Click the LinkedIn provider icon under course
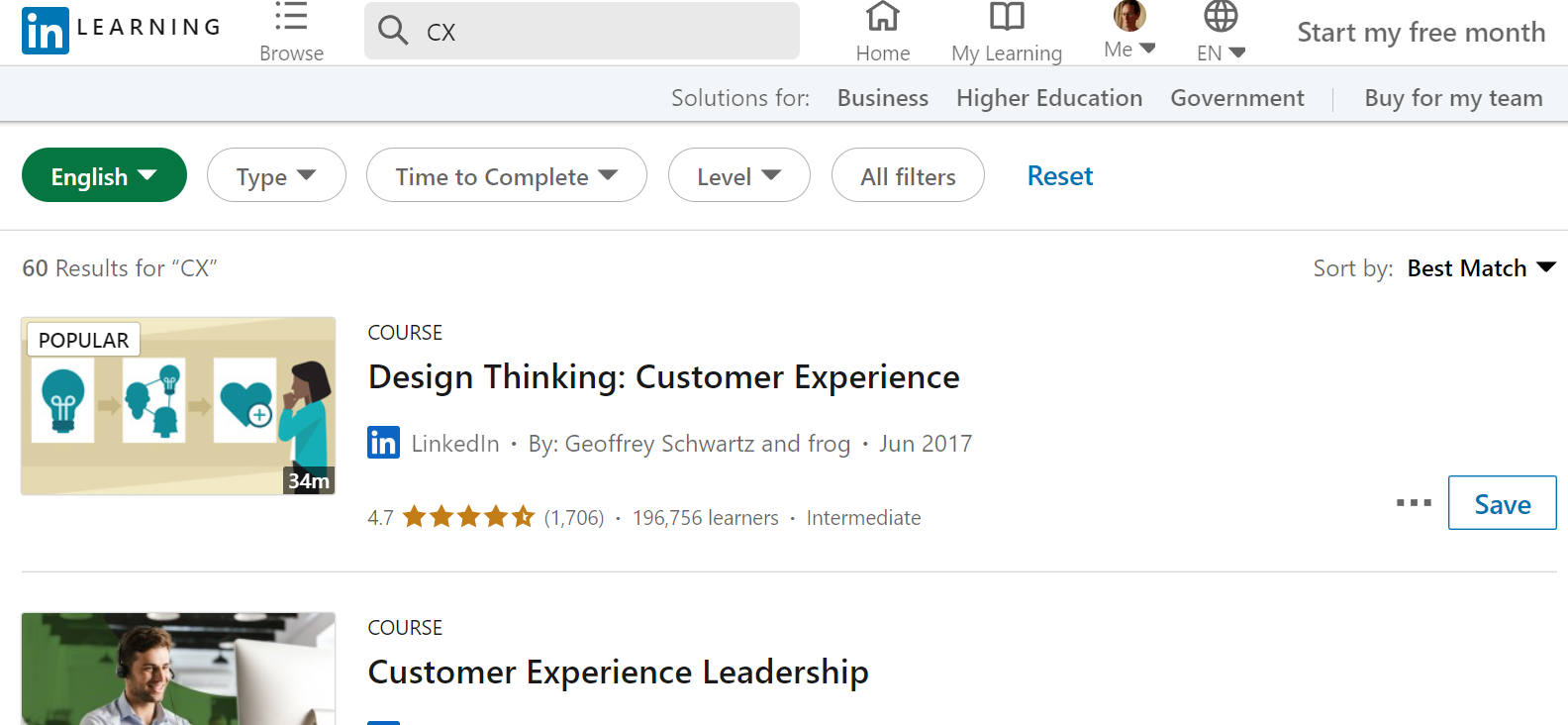The height and width of the screenshot is (725, 1568). pos(383,443)
